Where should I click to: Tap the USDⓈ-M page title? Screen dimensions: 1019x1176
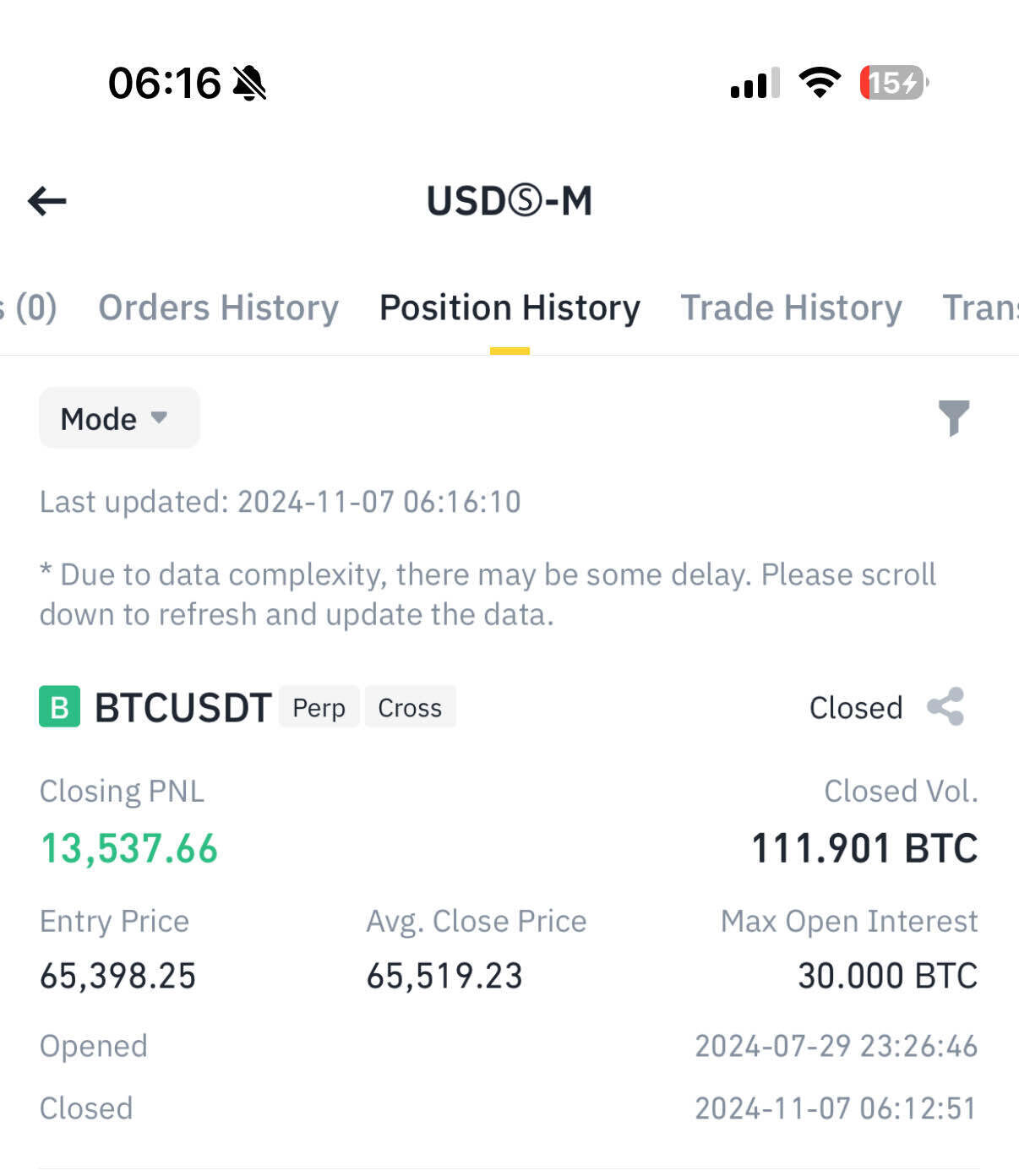click(509, 201)
